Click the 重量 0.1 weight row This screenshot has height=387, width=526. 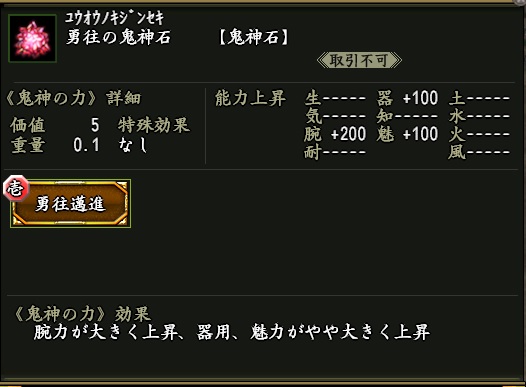[x=55, y=146]
